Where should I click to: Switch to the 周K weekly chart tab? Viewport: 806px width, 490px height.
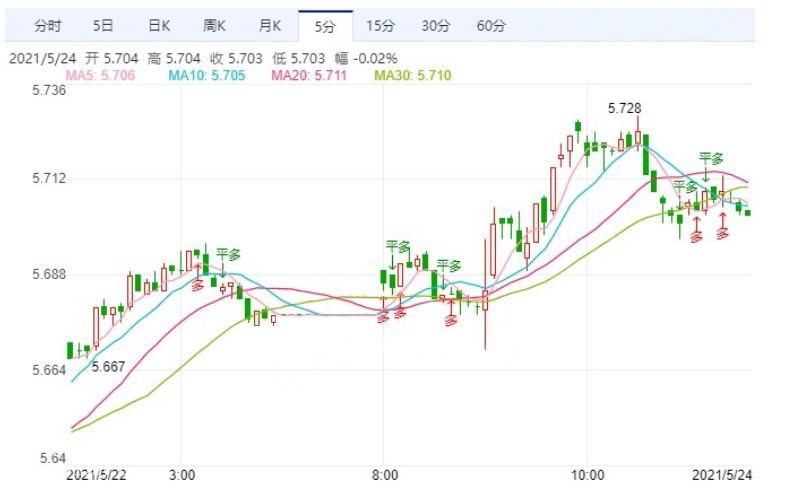[214, 25]
